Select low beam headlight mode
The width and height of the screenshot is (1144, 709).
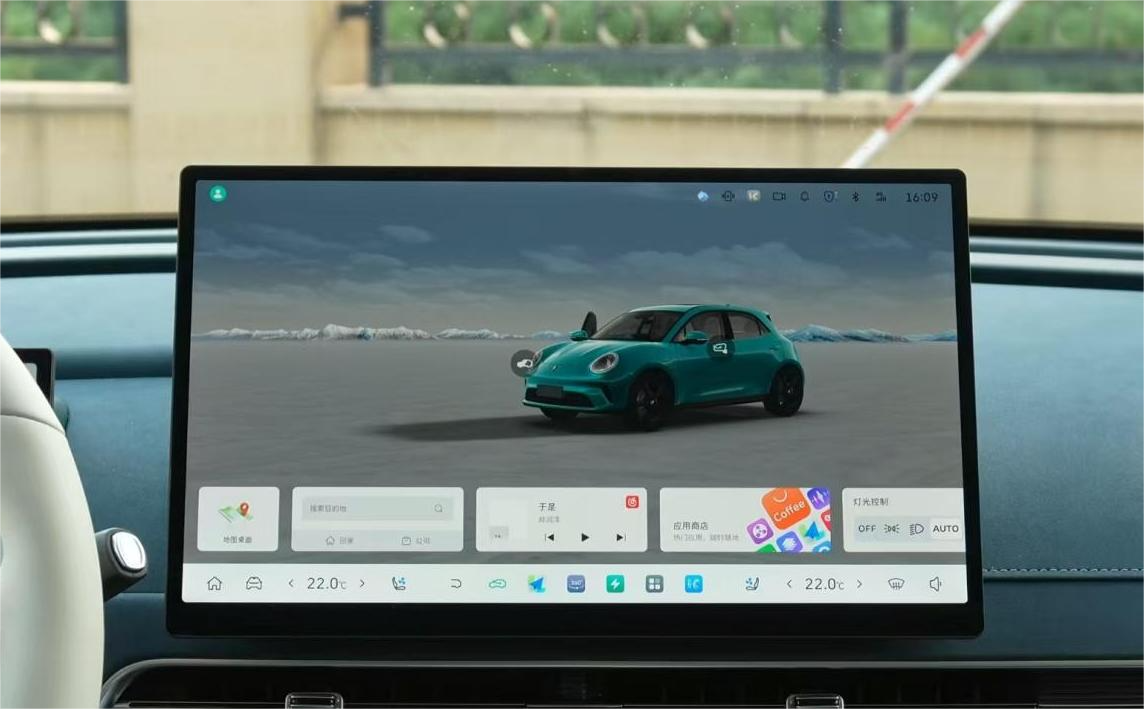916,529
